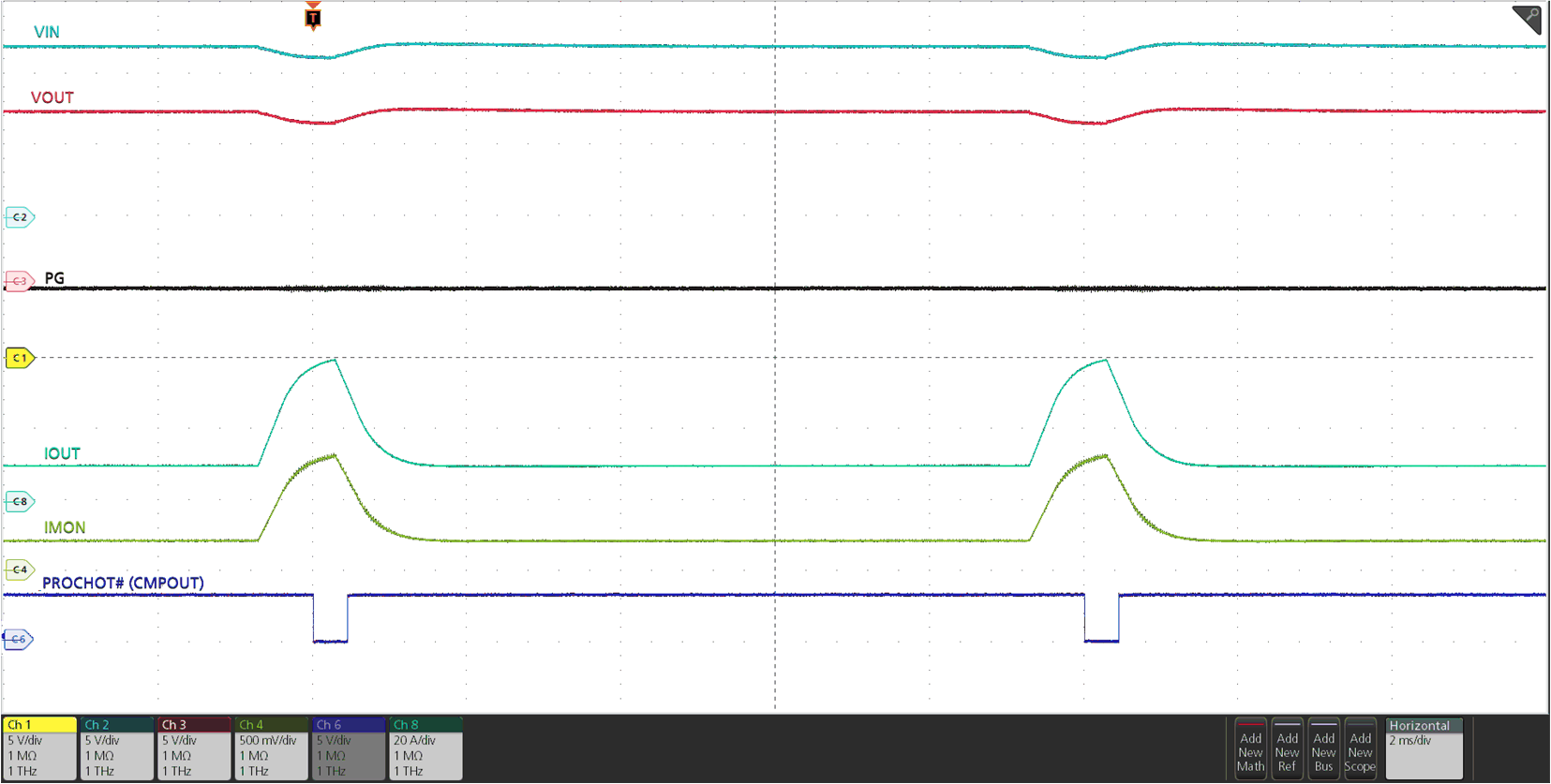Click Add New Bus button
The height and width of the screenshot is (784, 1551).
(1323, 748)
